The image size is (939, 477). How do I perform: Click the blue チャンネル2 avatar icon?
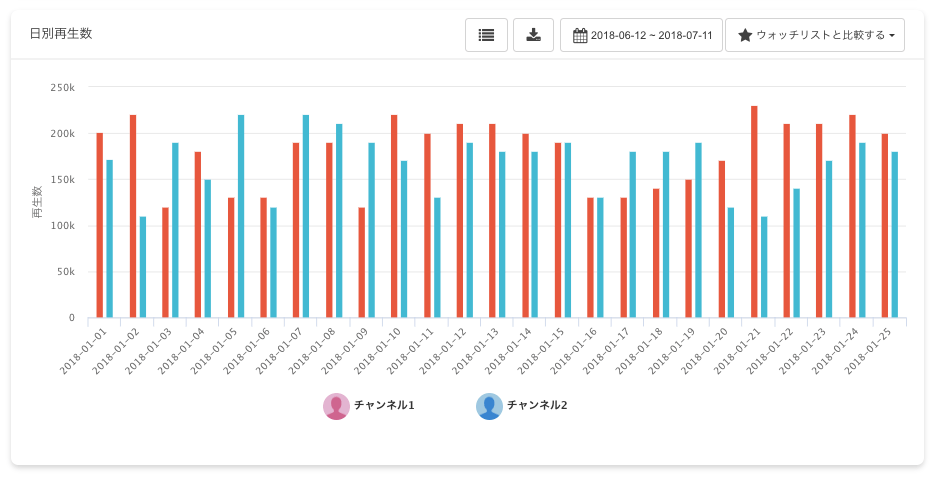489,406
